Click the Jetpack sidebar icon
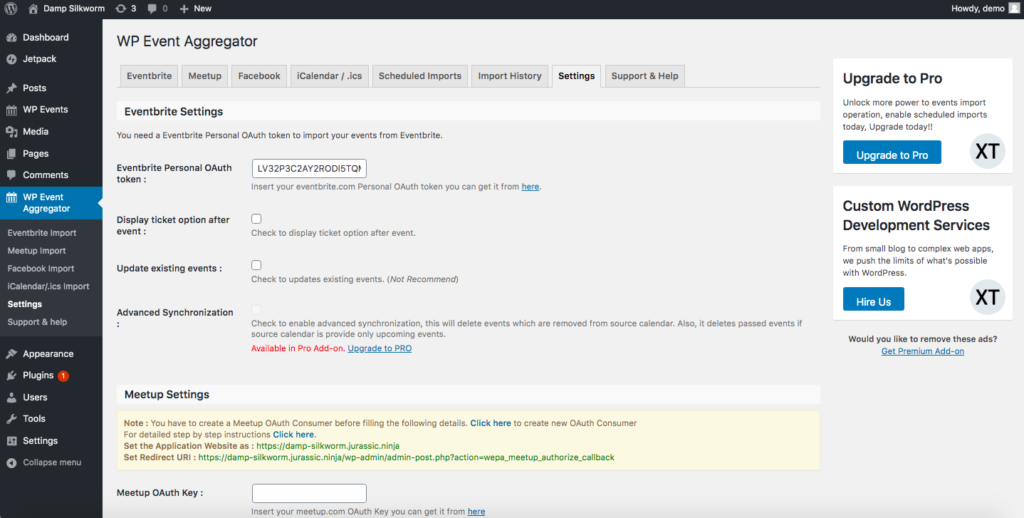The height and width of the screenshot is (518, 1024). (x=11, y=59)
